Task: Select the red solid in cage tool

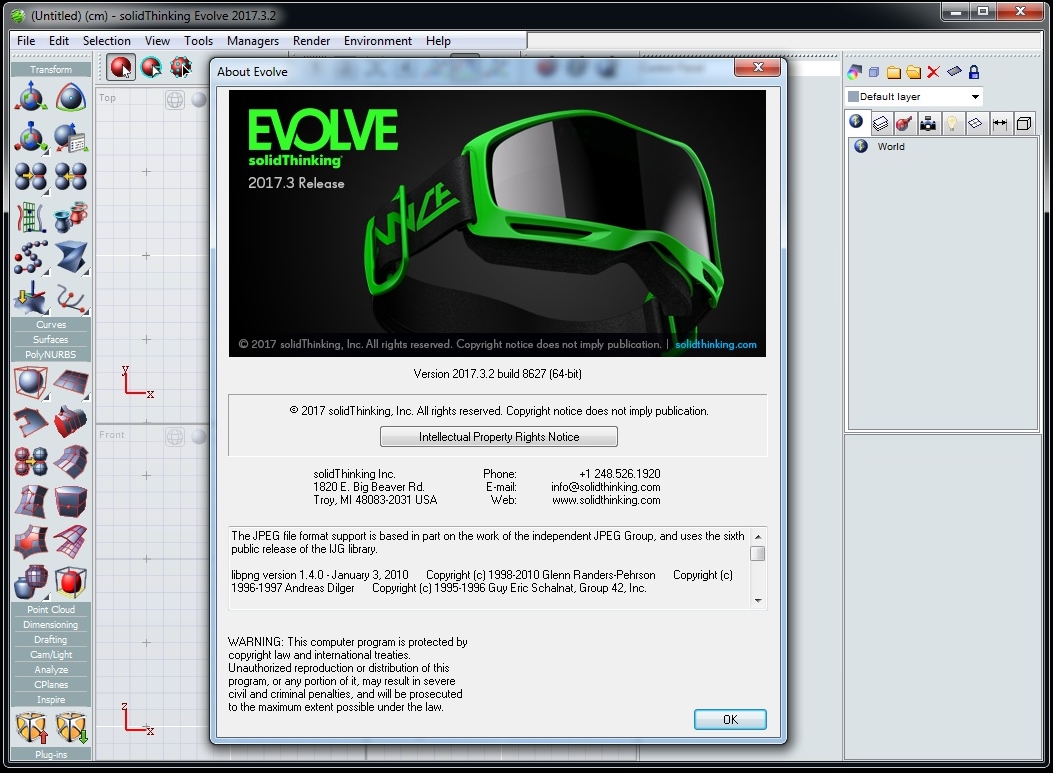Action: 71,582
